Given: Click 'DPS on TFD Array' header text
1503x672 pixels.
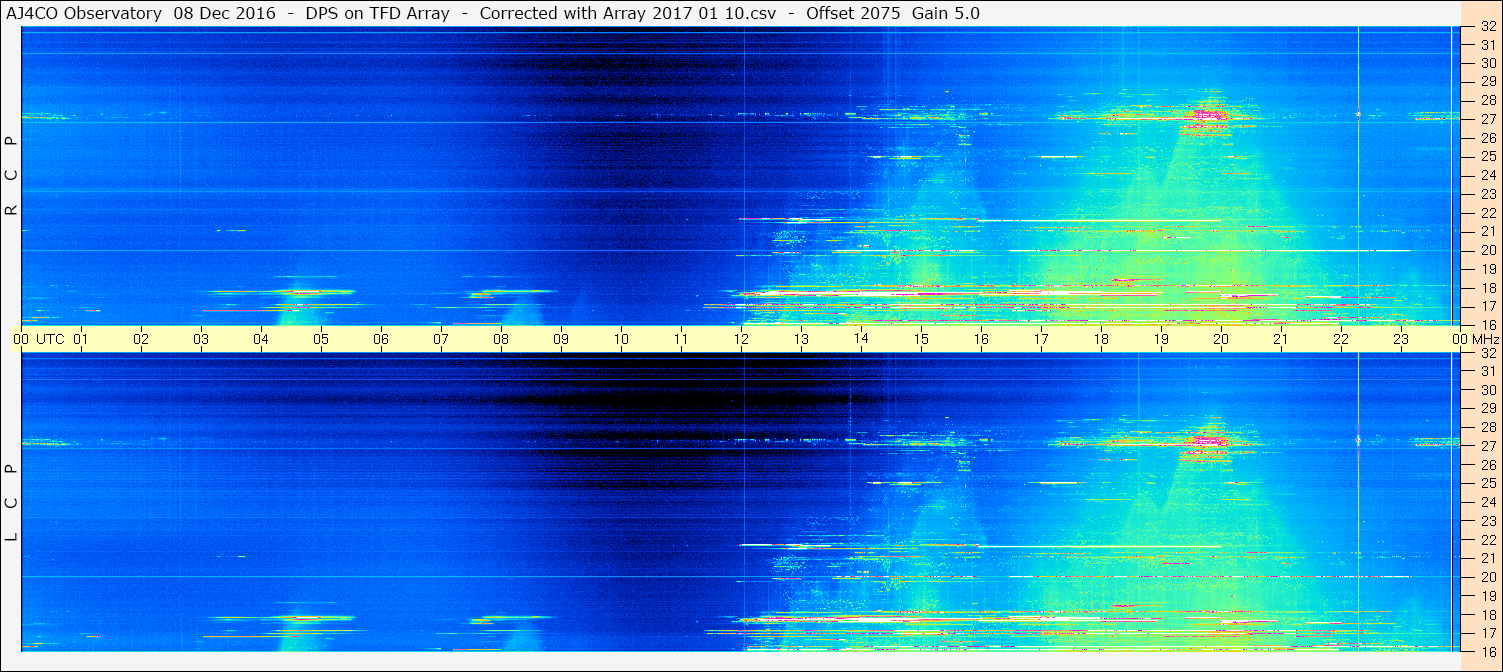Looking at the screenshot, I should (377, 13).
